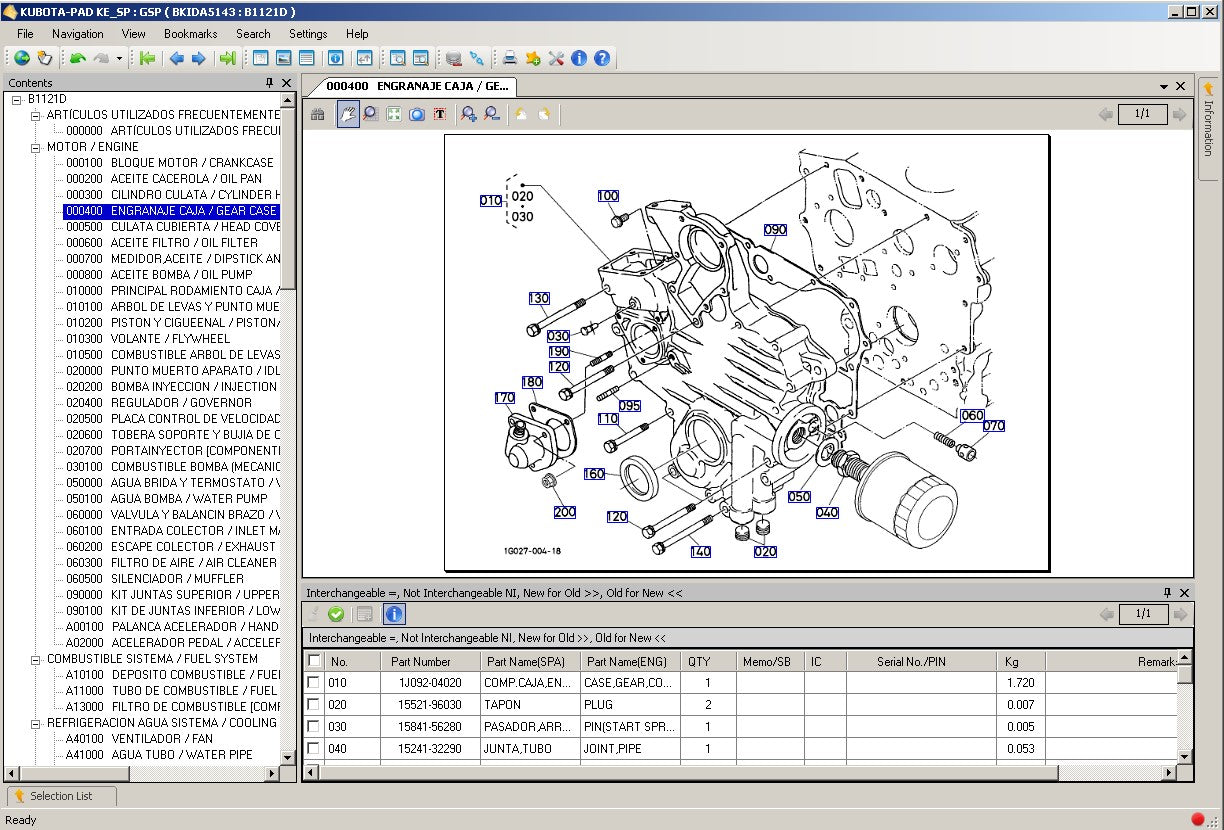Open the Navigation menu
1224x830 pixels.
77,34
